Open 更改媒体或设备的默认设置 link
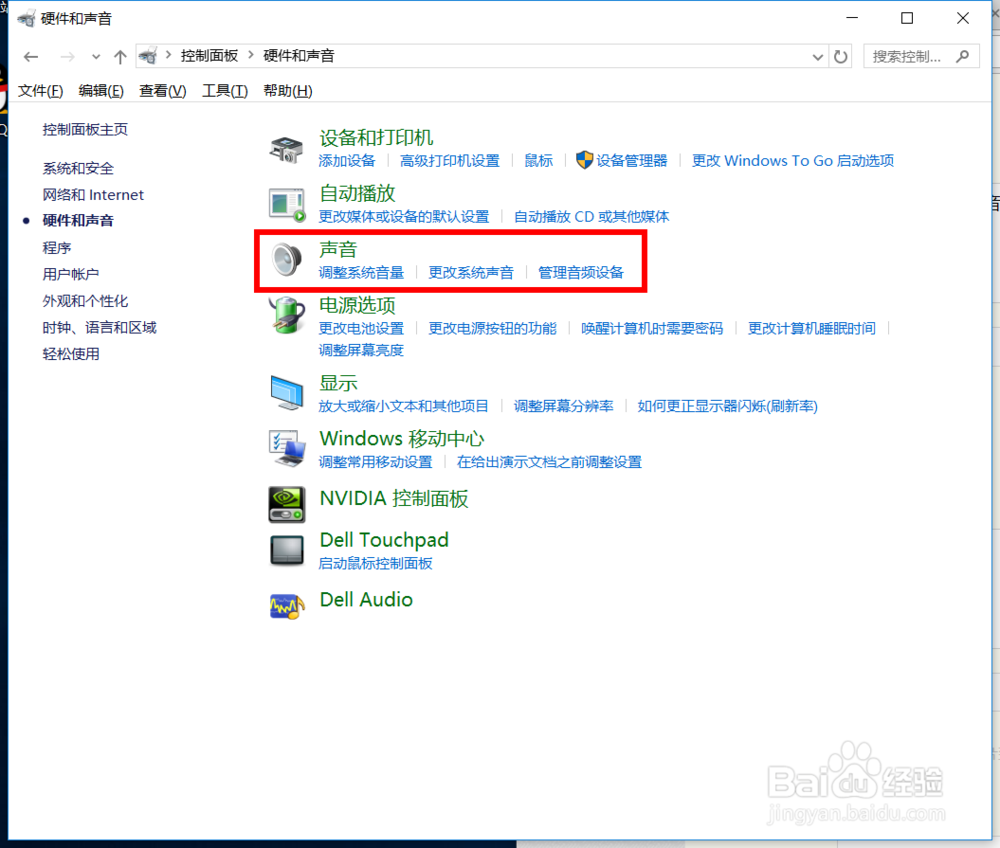 pos(404,217)
